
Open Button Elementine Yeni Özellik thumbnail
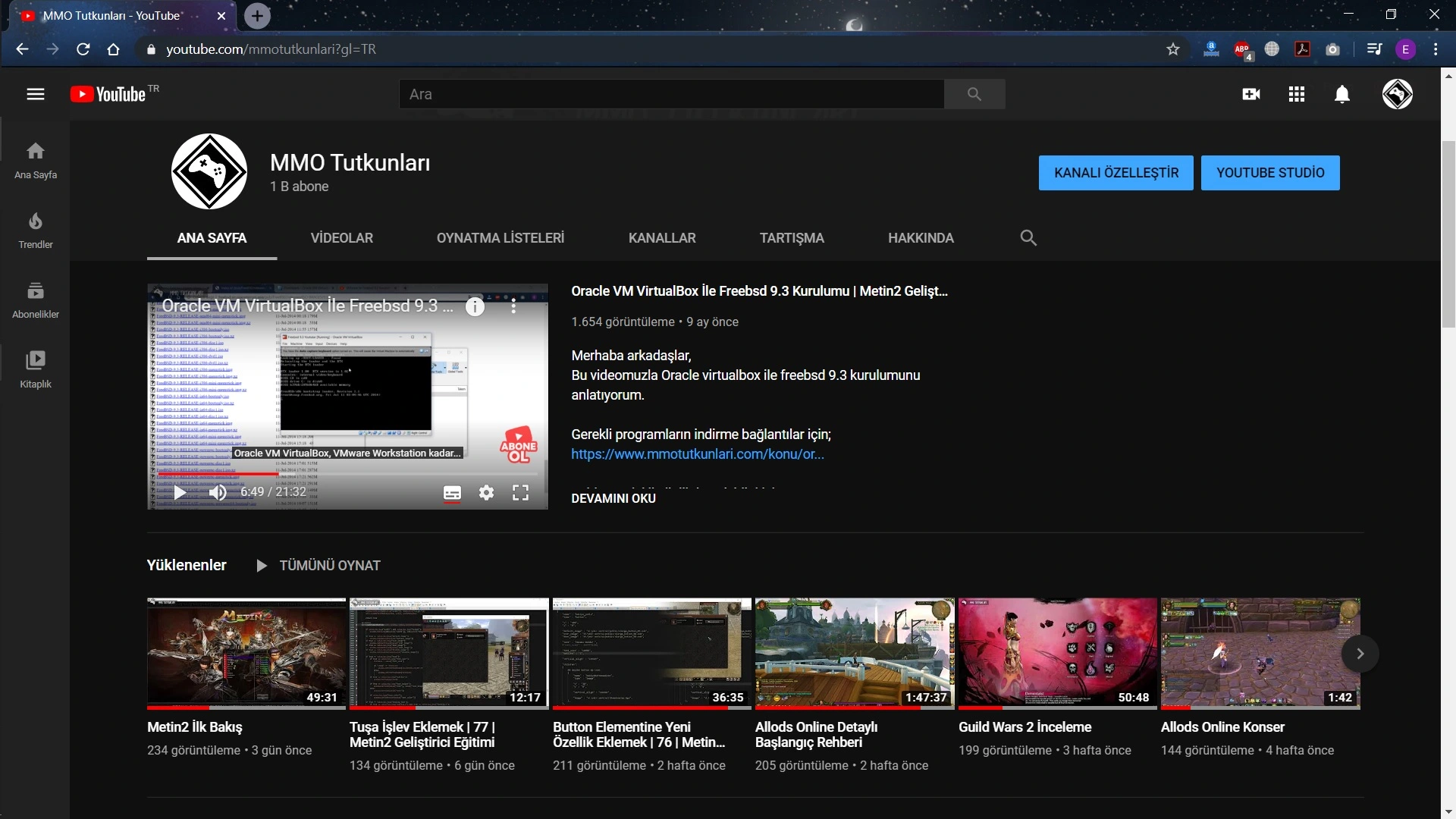tap(652, 654)
